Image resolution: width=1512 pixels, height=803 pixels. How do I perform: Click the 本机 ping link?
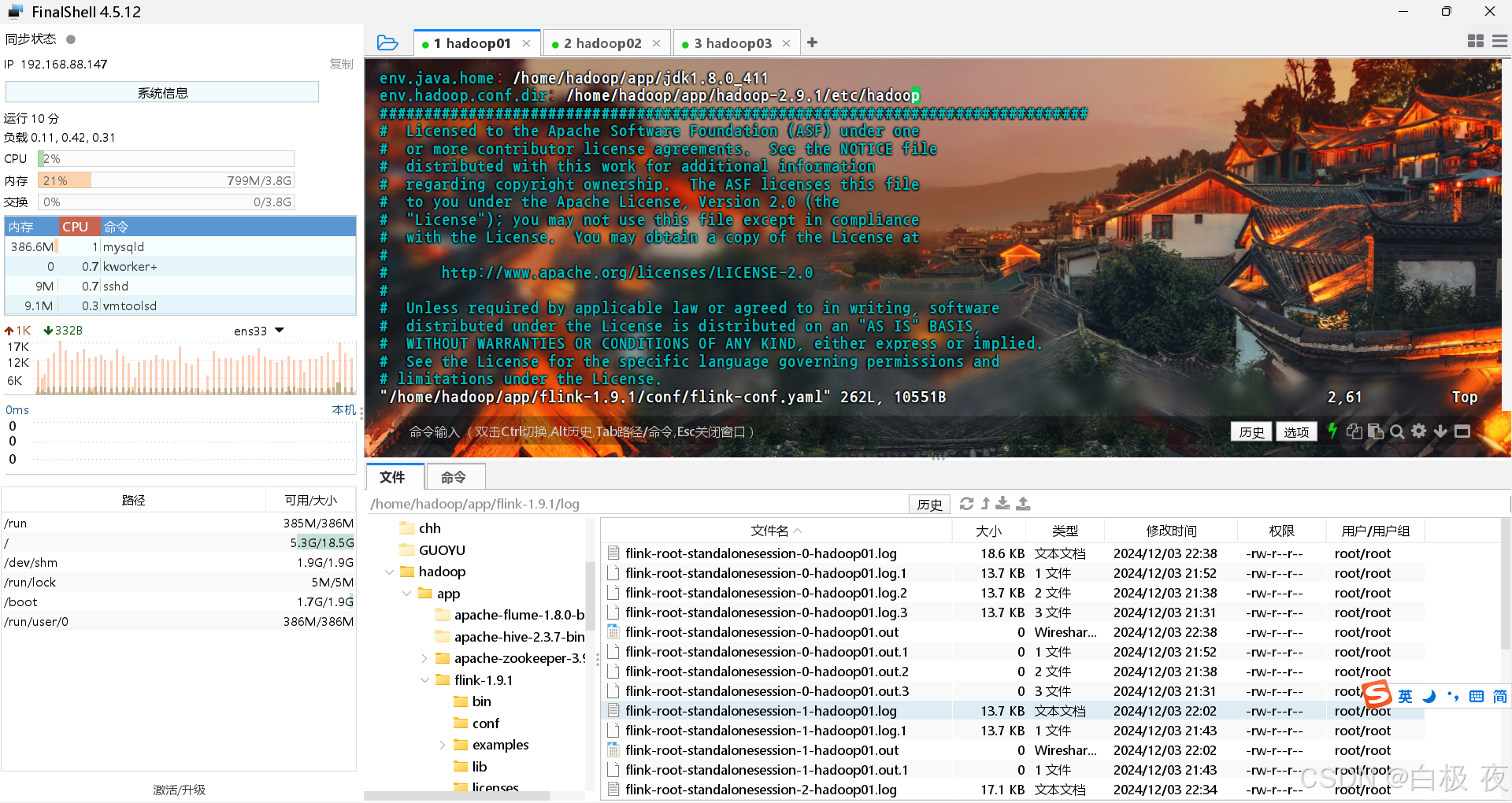[x=343, y=409]
